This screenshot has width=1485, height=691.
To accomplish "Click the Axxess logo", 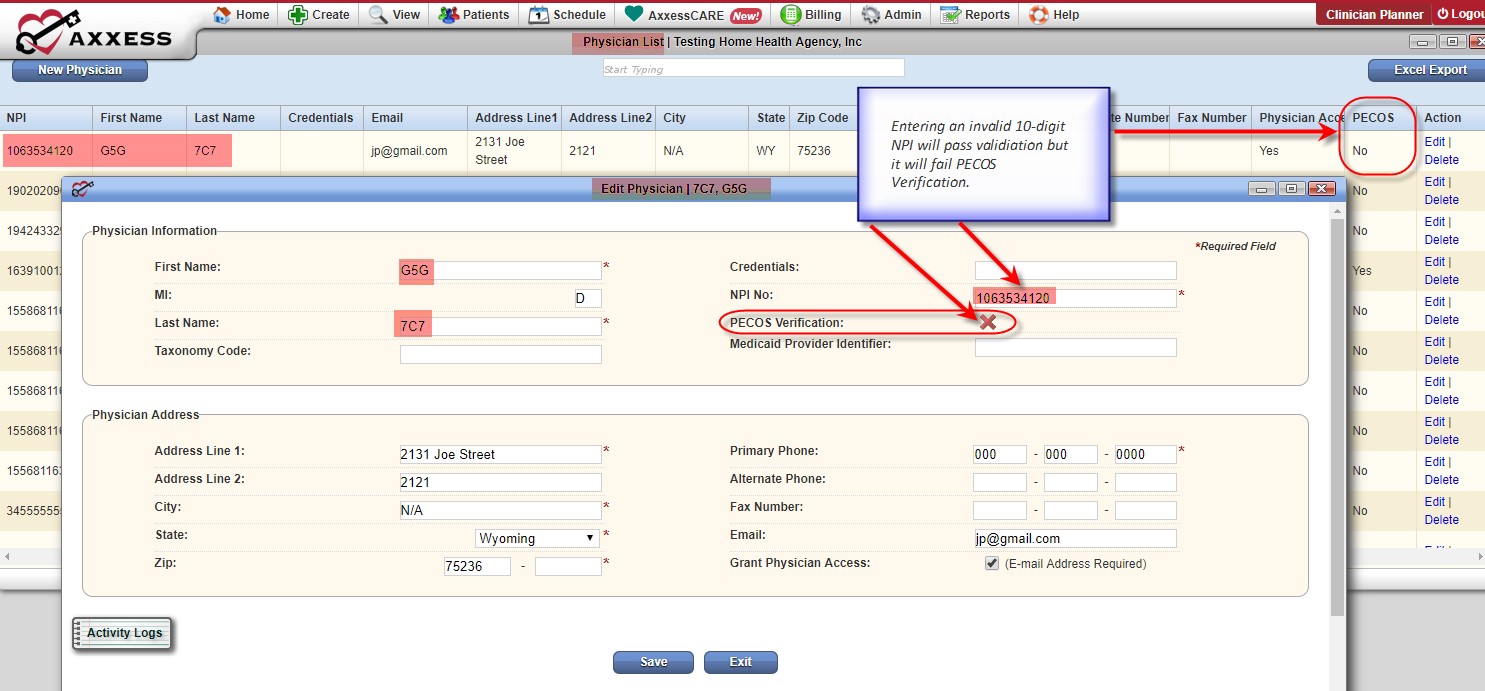I will [95, 33].
